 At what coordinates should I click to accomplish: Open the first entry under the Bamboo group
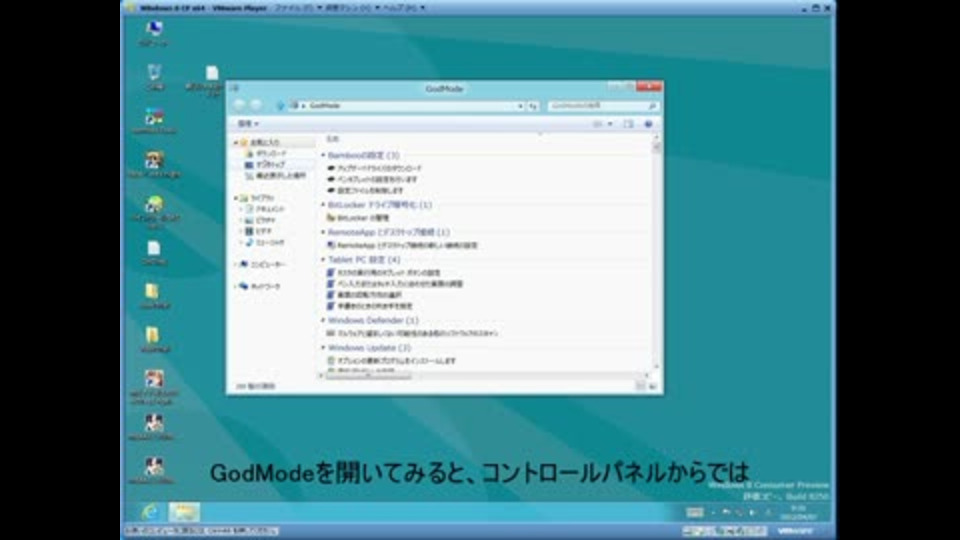375,168
